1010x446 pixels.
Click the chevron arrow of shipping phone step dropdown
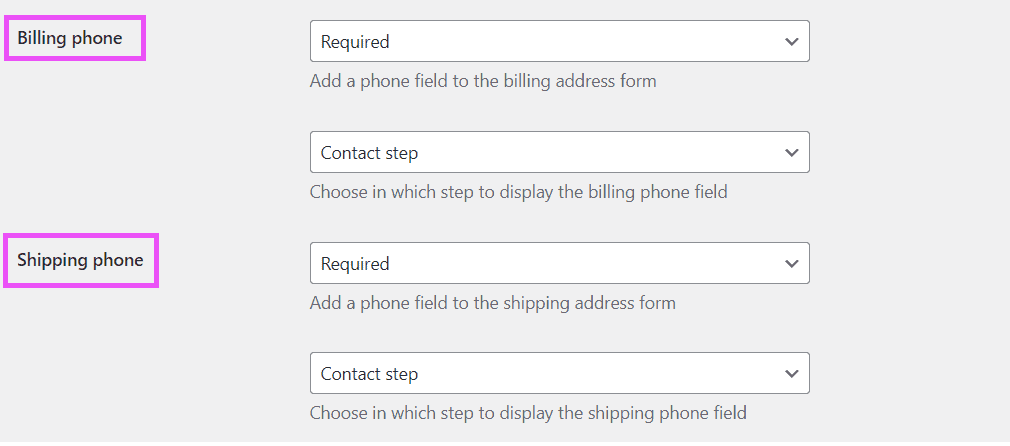(x=791, y=374)
